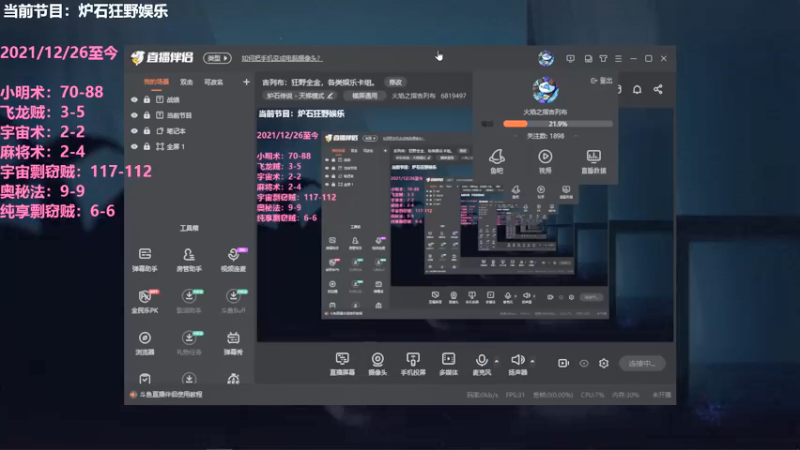The height and width of the screenshot is (450, 800).
Task: Toggle the preview eye icon in bottom bar
Action: coord(584,363)
